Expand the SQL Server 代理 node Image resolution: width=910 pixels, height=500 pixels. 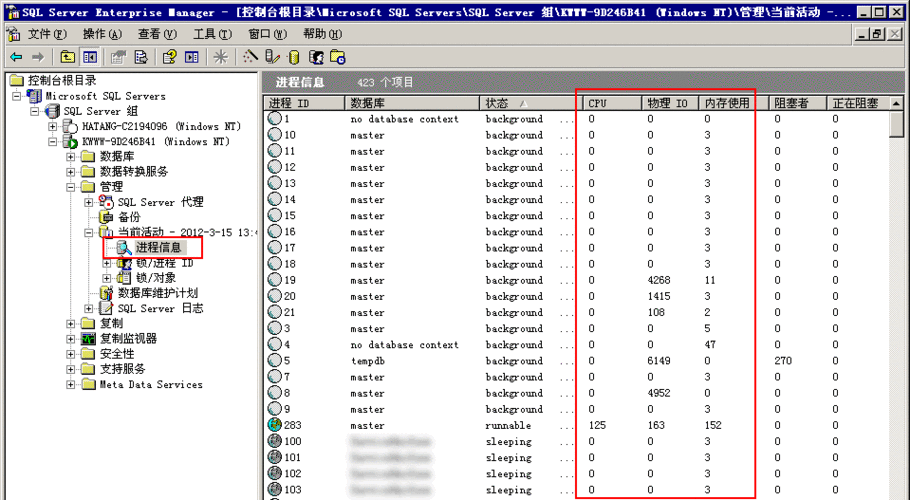(x=89, y=202)
